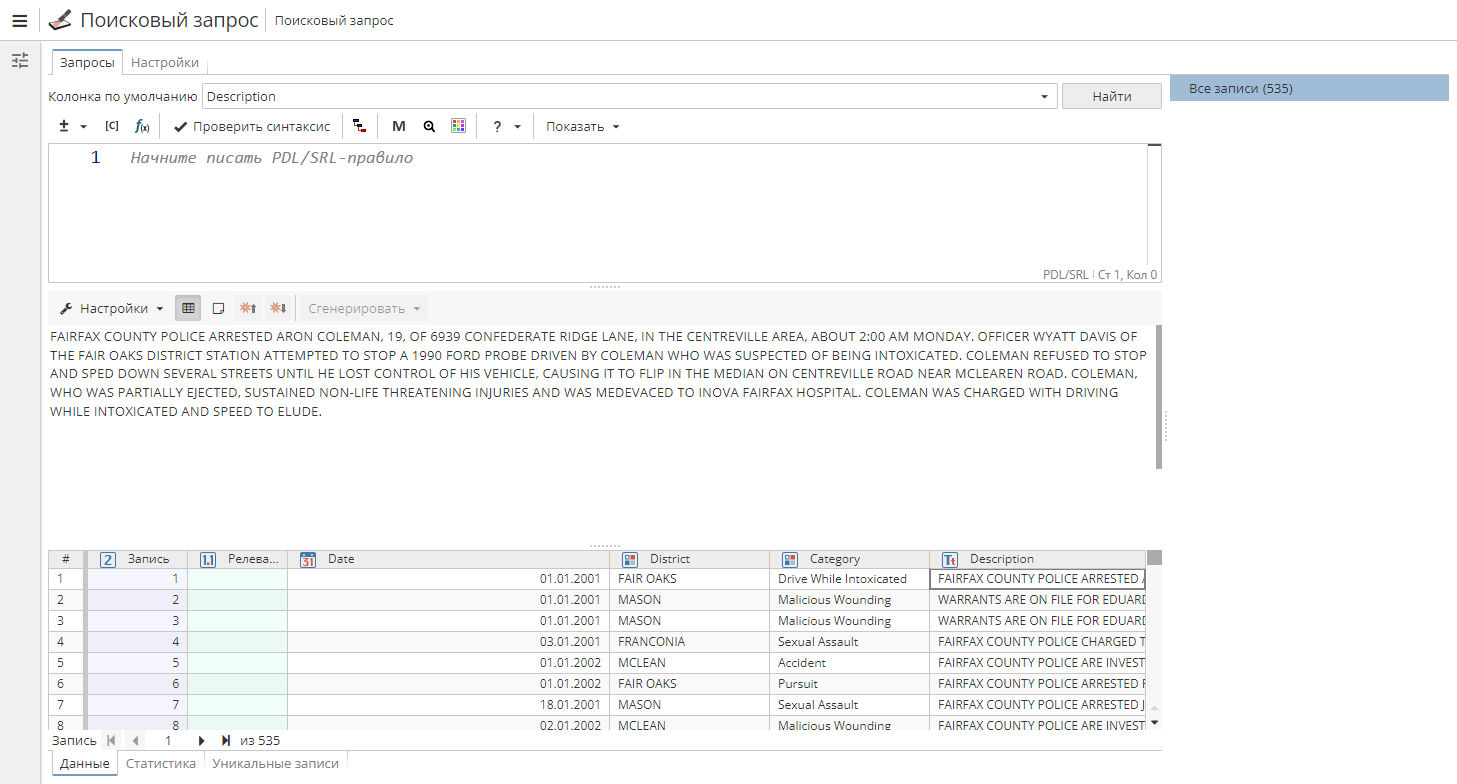1457x784 pixels.
Task: Click the District column header
Action: click(x=689, y=559)
